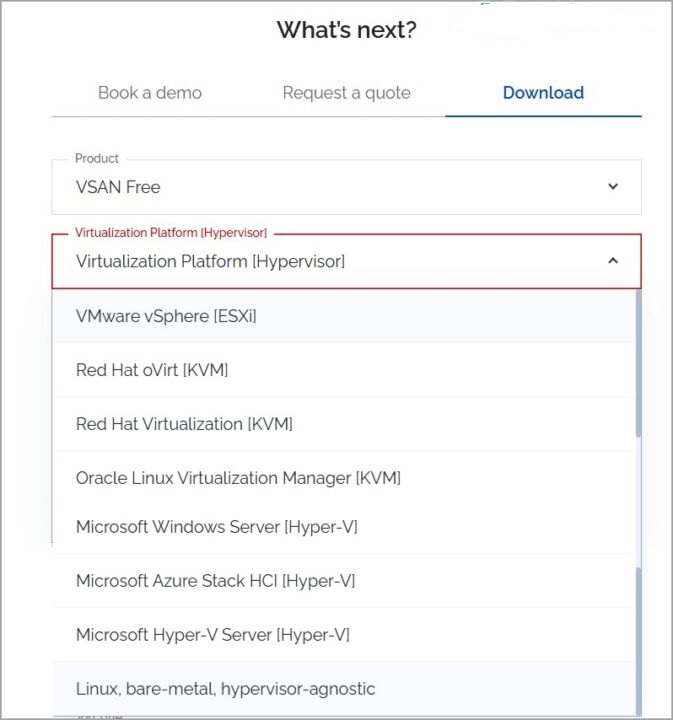Choose Red Hat oVirt [KVM] option
The width and height of the screenshot is (673, 720).
click(x=344, y=370)
